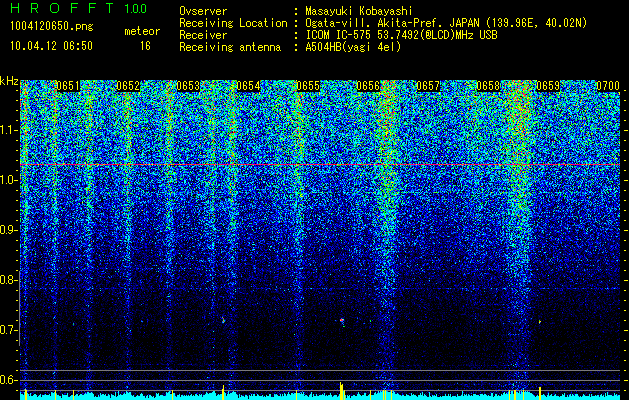This screenshot has width=629, height=400.
Task: Click the kHz axis unit label
Action: tap(9, 81)
